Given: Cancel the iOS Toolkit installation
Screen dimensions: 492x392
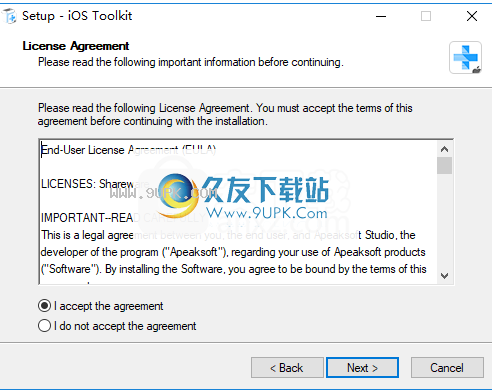Looking at the screenshot, I should [447, 368].
